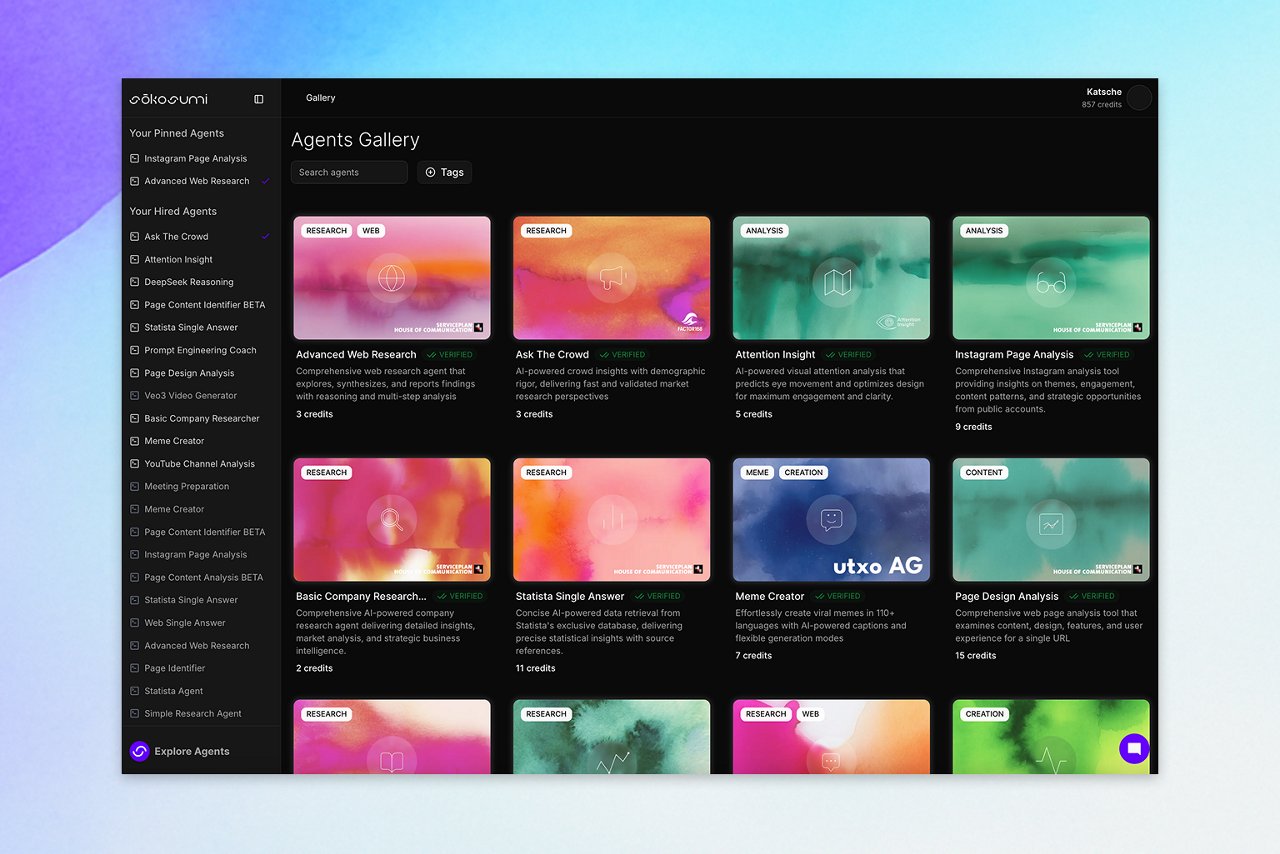Click the icon beside YouTube Channel Analysis
1280x854 pixels.
(x=135, y=464)
